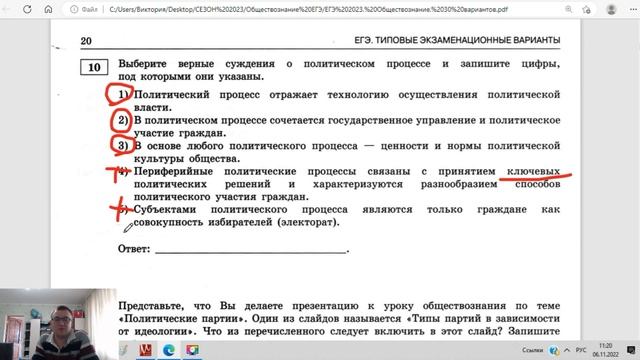640x360 pixels.
Task: Click the word Выберите in question prompt
Action: point(142,64)
